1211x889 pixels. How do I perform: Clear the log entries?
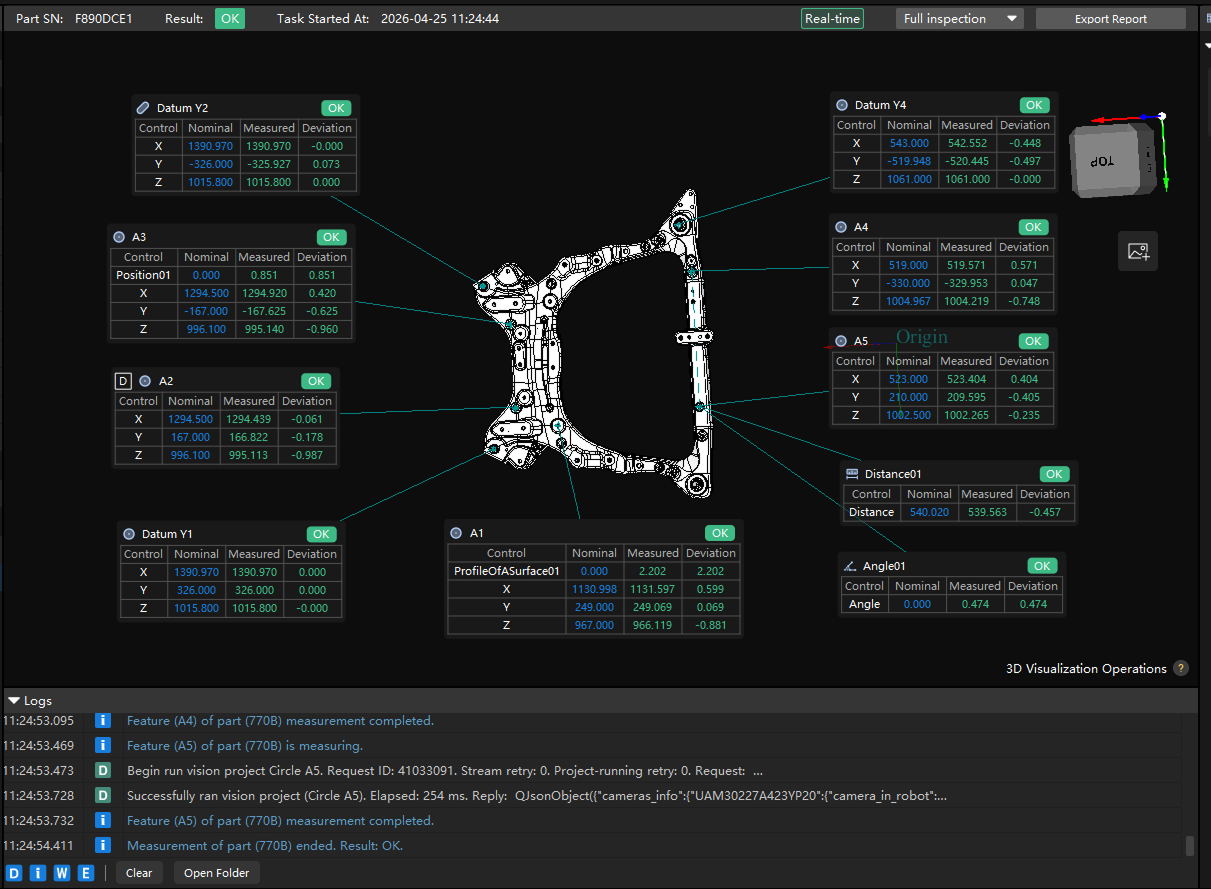(x=139, y=873)
